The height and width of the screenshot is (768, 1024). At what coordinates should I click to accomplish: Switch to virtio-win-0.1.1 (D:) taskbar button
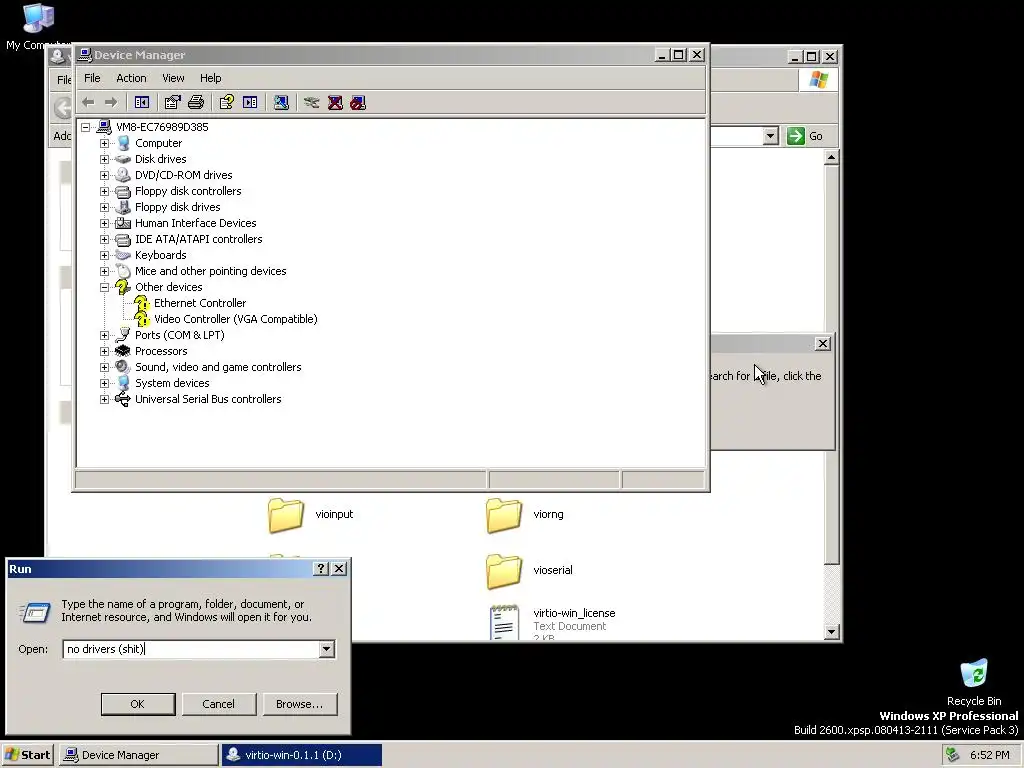pyautogui.click(x=302, y=755)
